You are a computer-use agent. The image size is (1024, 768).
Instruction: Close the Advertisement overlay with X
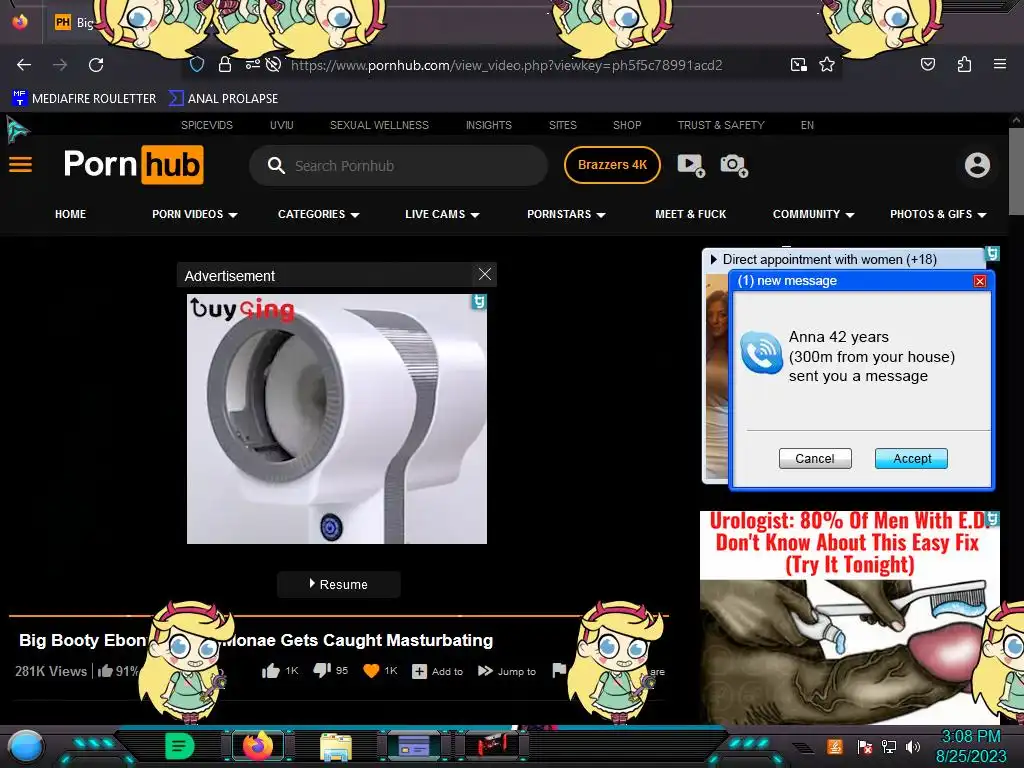click(485, 274)
